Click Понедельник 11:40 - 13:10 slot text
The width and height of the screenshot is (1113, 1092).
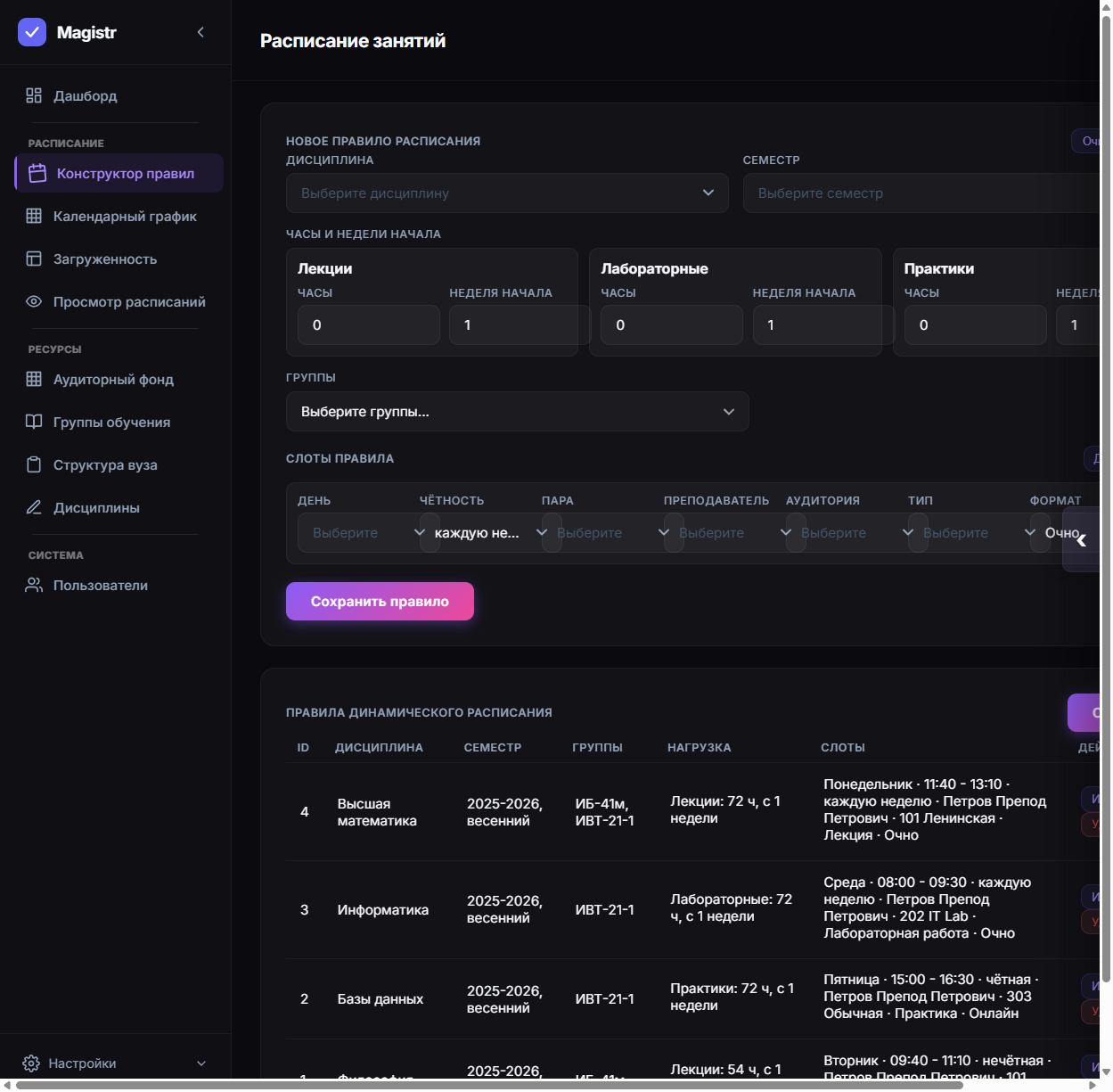coord(935,809)
